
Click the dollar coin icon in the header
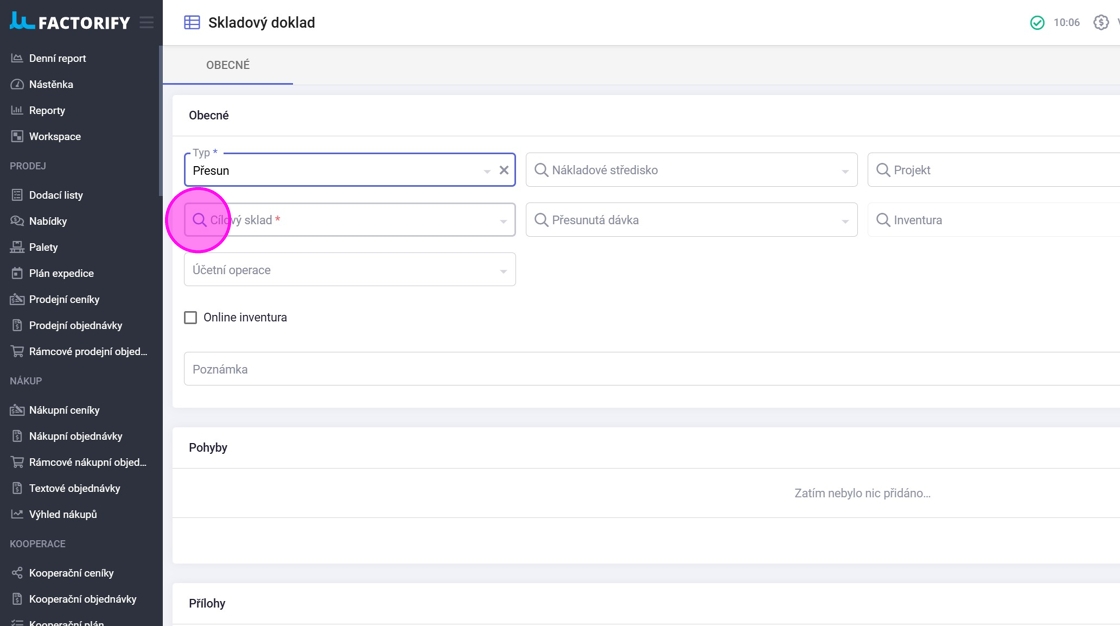[x=1100, y=22]
